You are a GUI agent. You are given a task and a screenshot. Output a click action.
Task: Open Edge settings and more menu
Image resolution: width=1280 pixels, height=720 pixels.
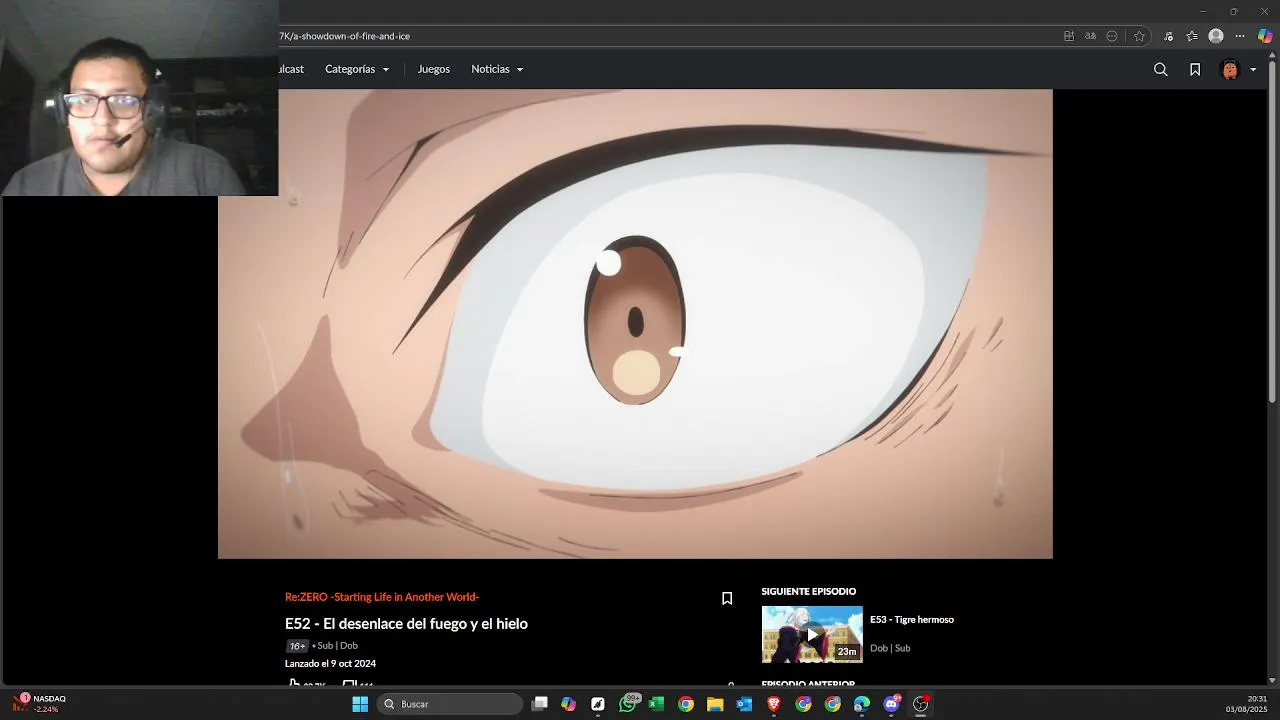1240,36
